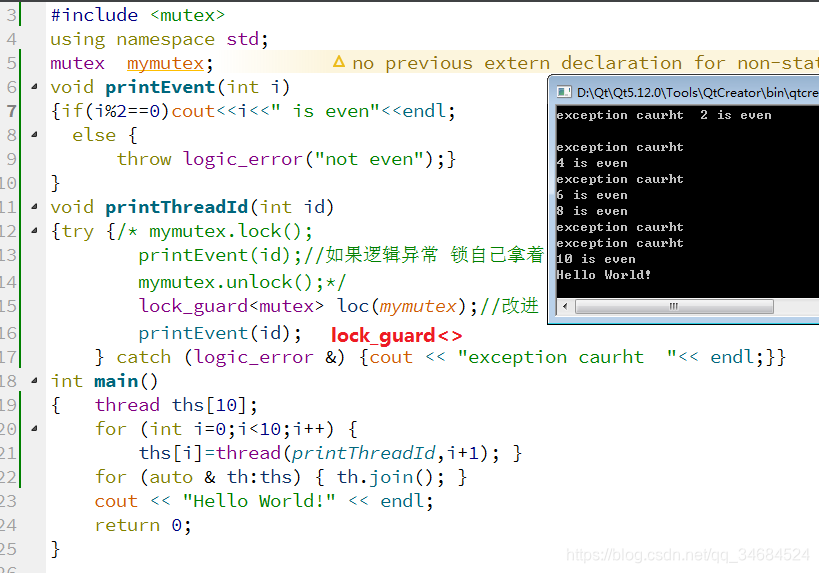Click the cout "Hello World!" statement
Image resolution: width=819 pixels, height=573 pixels.
(264, 501)
